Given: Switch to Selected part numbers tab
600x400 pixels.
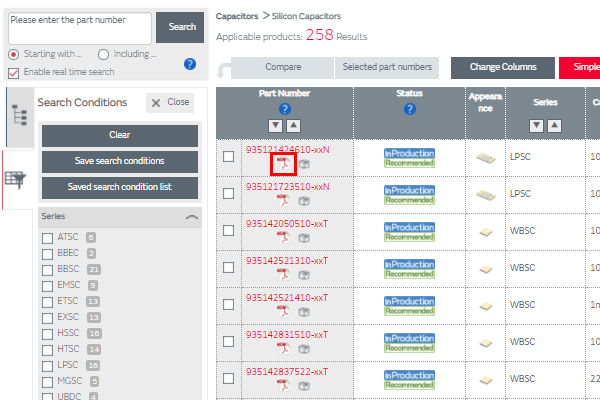Looking at the screenshot, I should (x=387, y=67).
